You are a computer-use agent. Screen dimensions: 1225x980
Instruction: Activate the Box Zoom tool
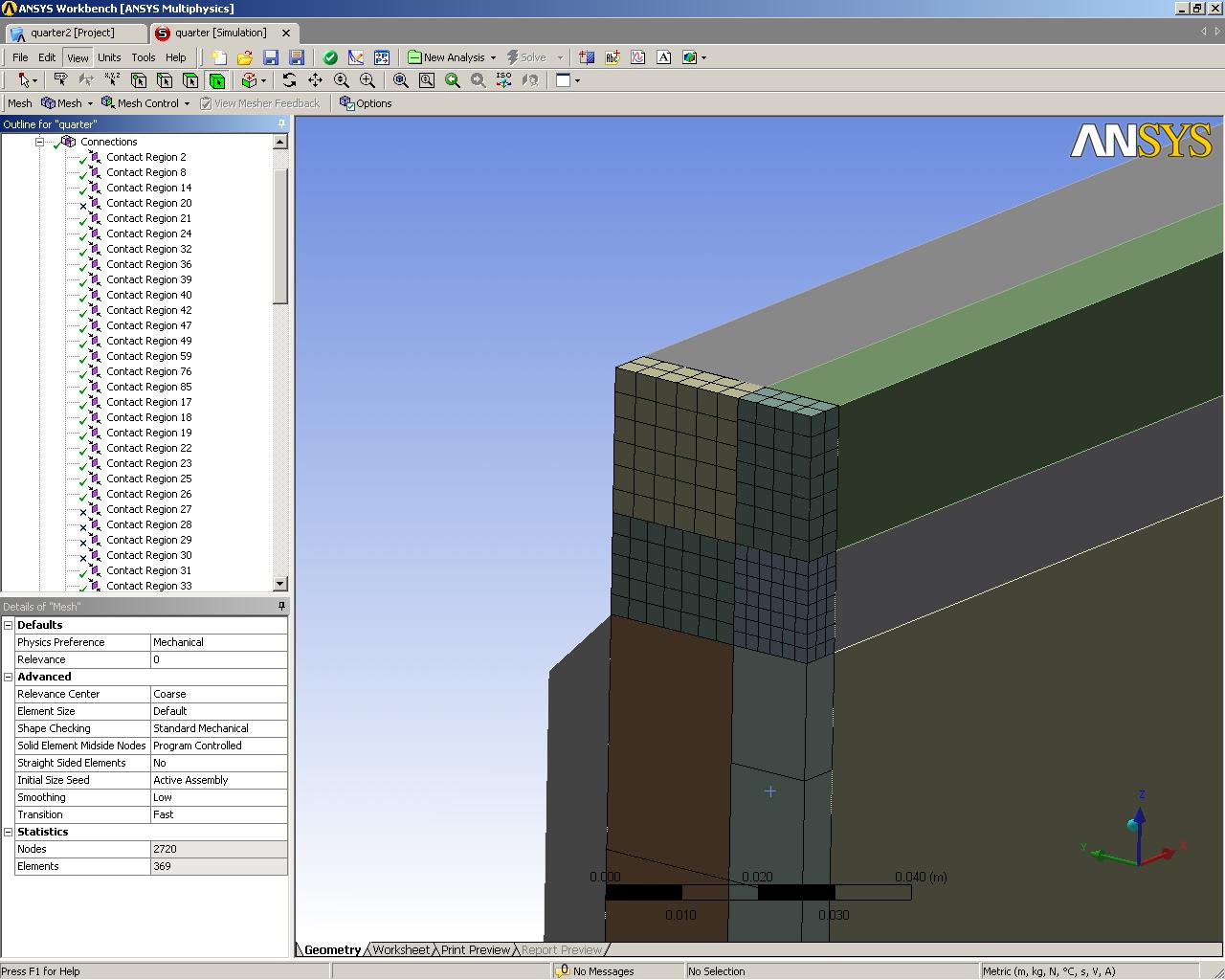[367, 80]
